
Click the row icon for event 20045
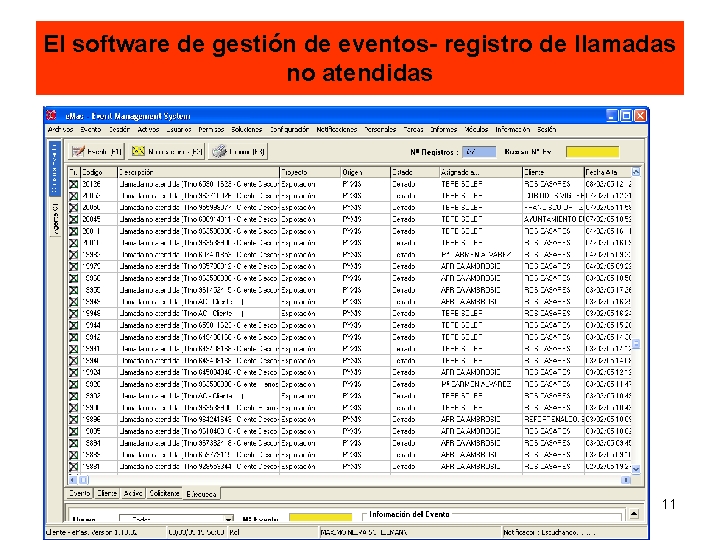click(x=73, y=219)
